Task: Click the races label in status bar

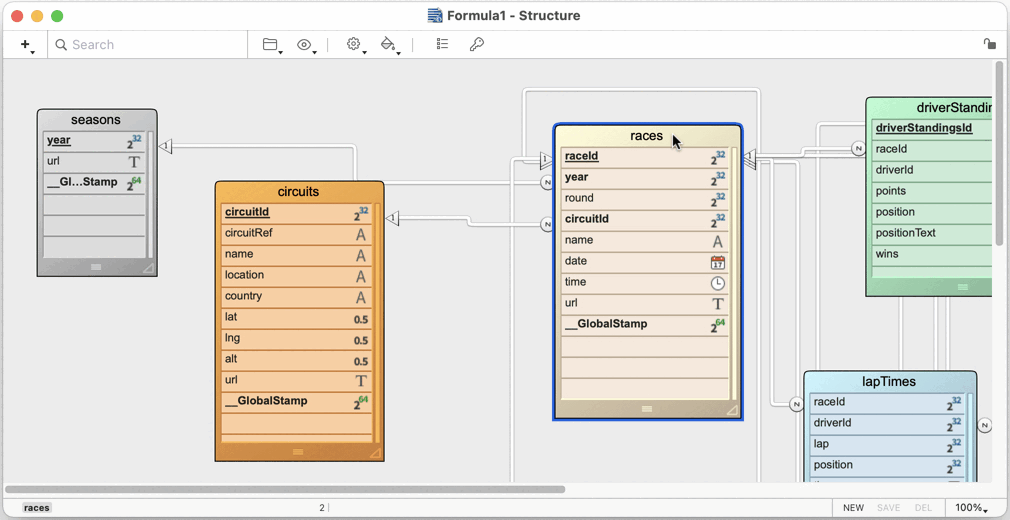Action: tap(37, 508)
